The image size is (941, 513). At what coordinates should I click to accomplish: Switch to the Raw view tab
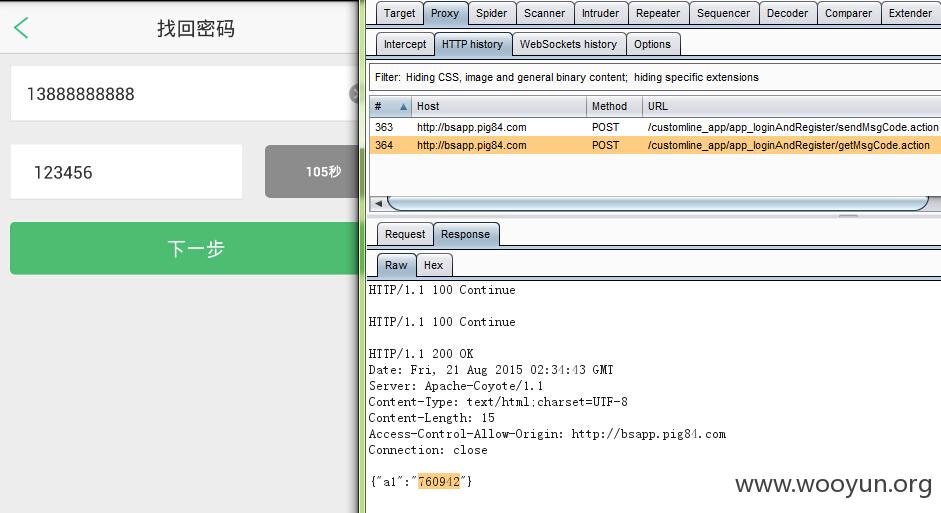[396, 265]
